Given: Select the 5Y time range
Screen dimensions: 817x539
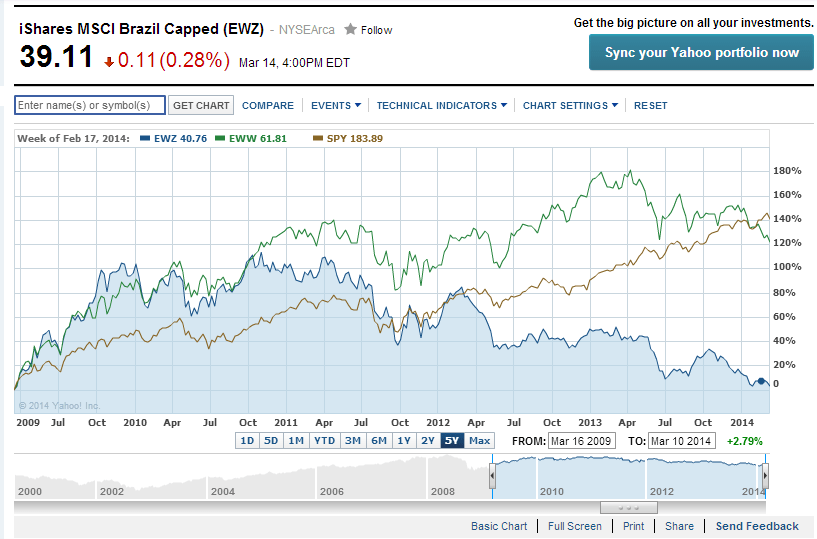Looking at the screenshot, I should point(452,440).
